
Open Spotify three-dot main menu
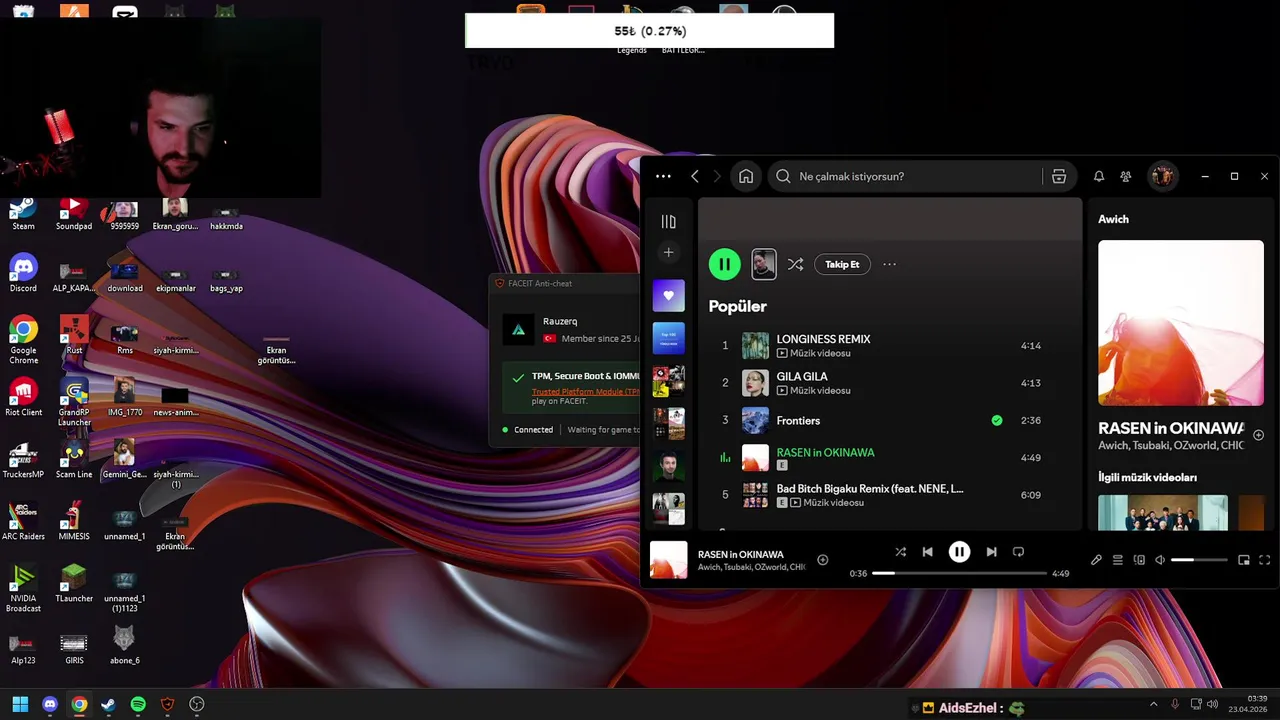(x=663, y=176)
